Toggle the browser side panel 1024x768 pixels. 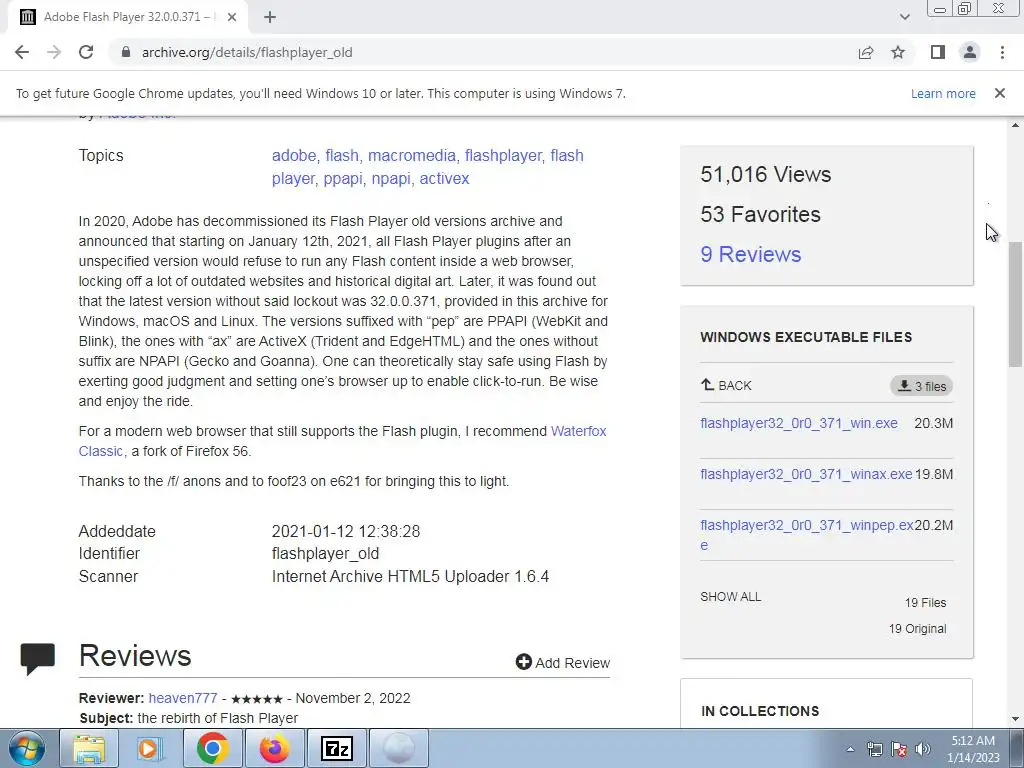click(938, 52)
